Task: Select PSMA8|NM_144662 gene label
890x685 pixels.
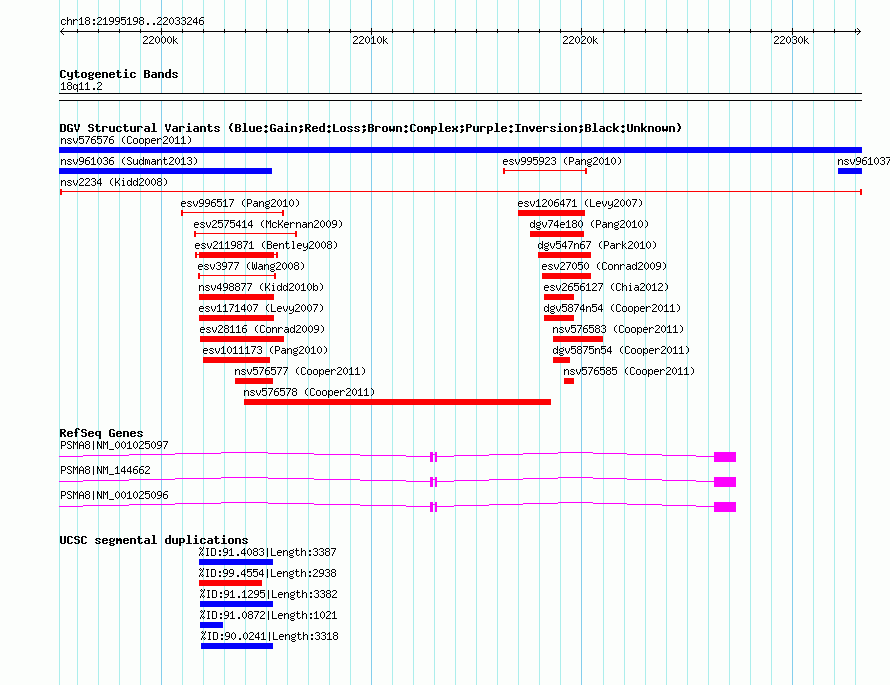Action: 105,470
